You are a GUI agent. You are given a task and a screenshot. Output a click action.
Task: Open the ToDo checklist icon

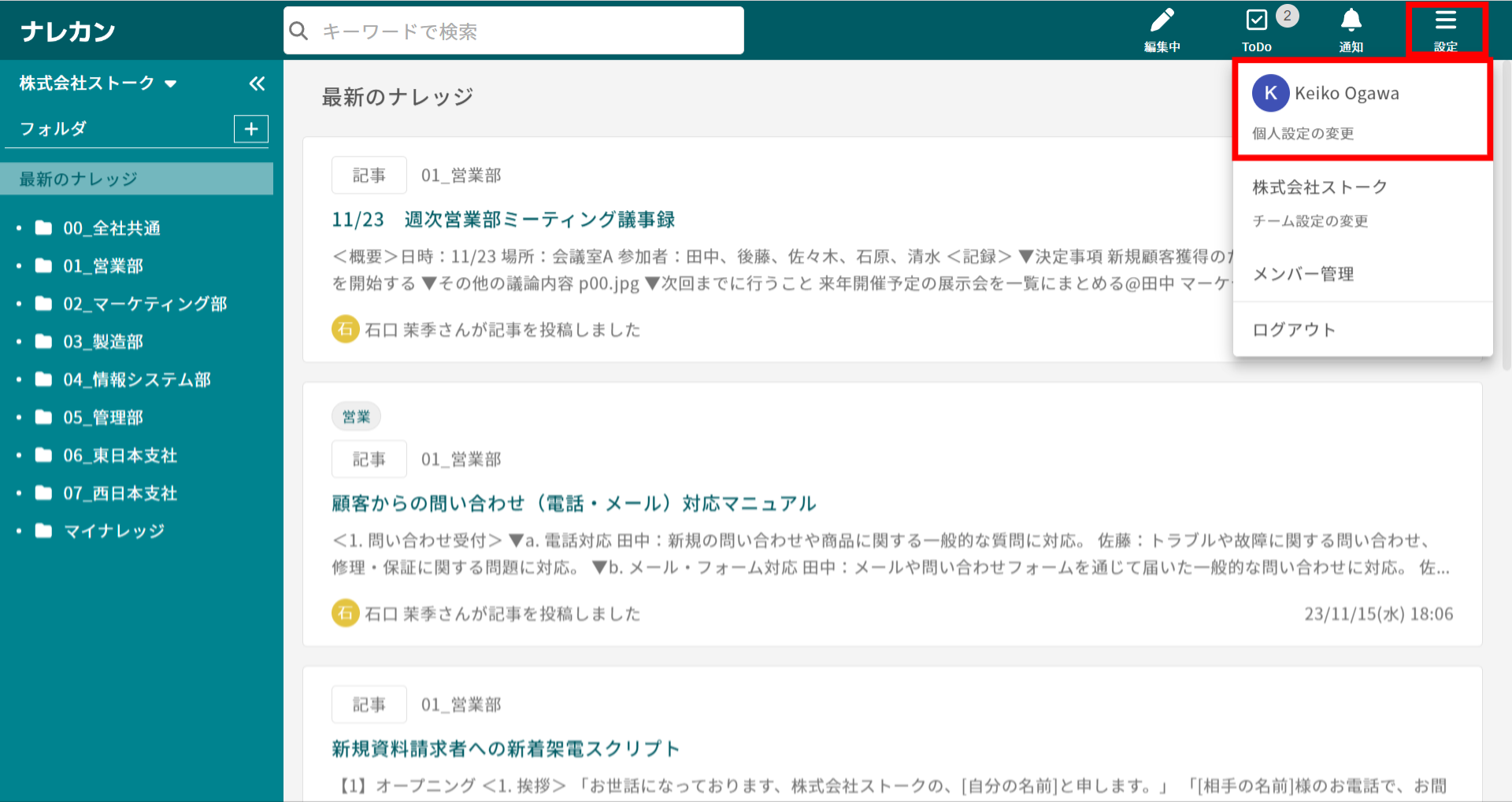click(1256, 21)
